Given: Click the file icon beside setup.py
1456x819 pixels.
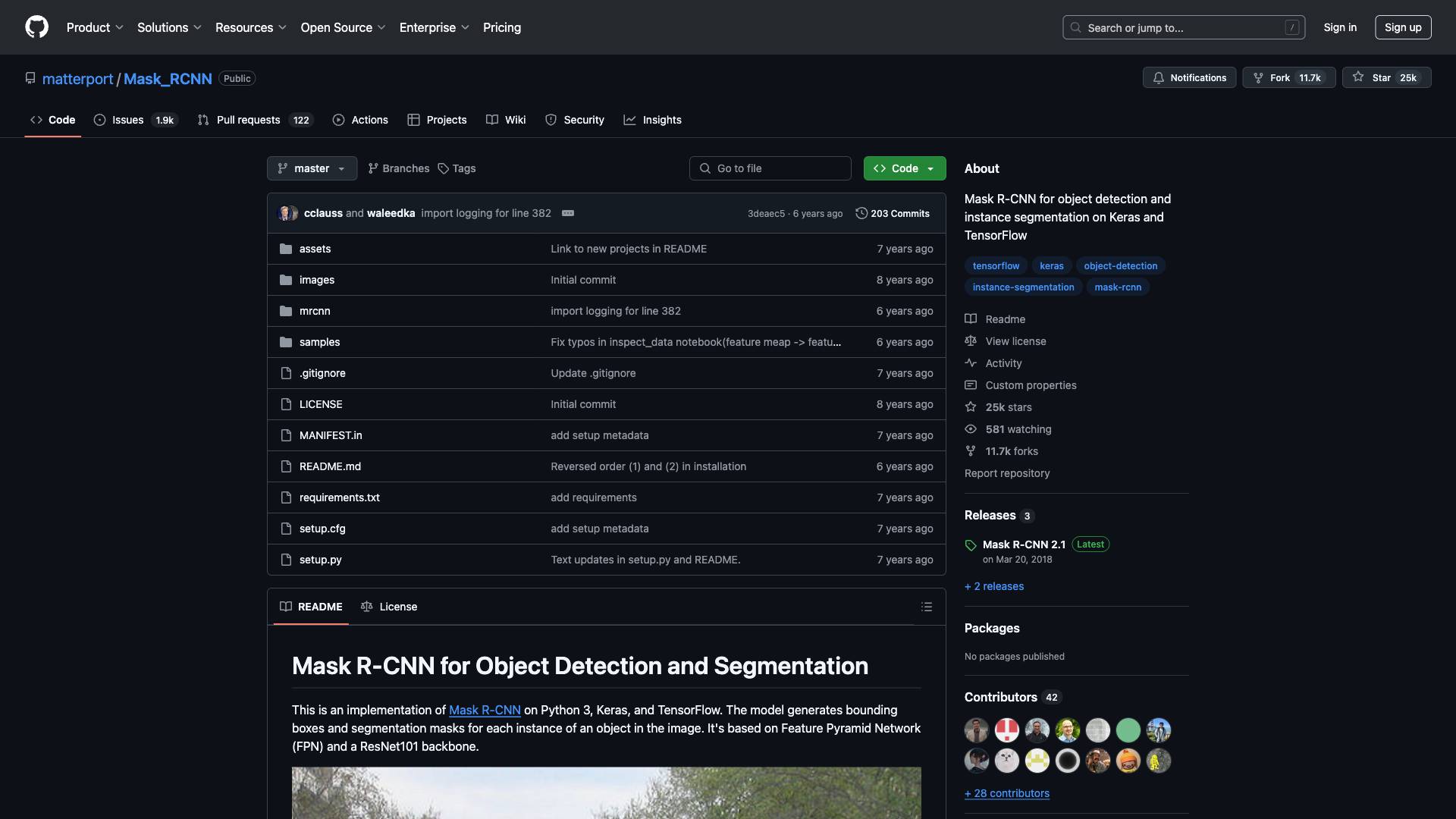Looking at the screenshot, I should point(286,560).
